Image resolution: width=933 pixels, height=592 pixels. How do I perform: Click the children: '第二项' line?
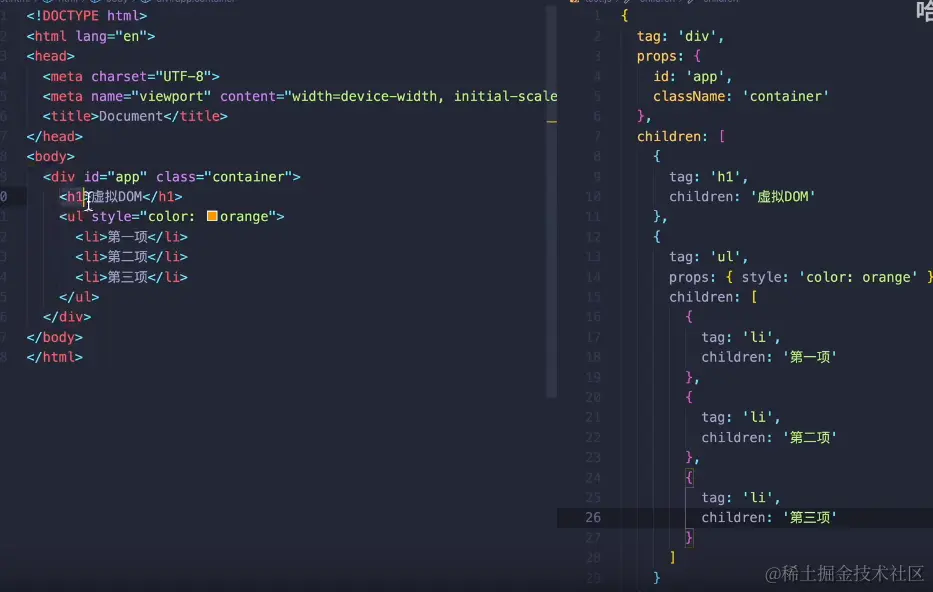[769, 438]
